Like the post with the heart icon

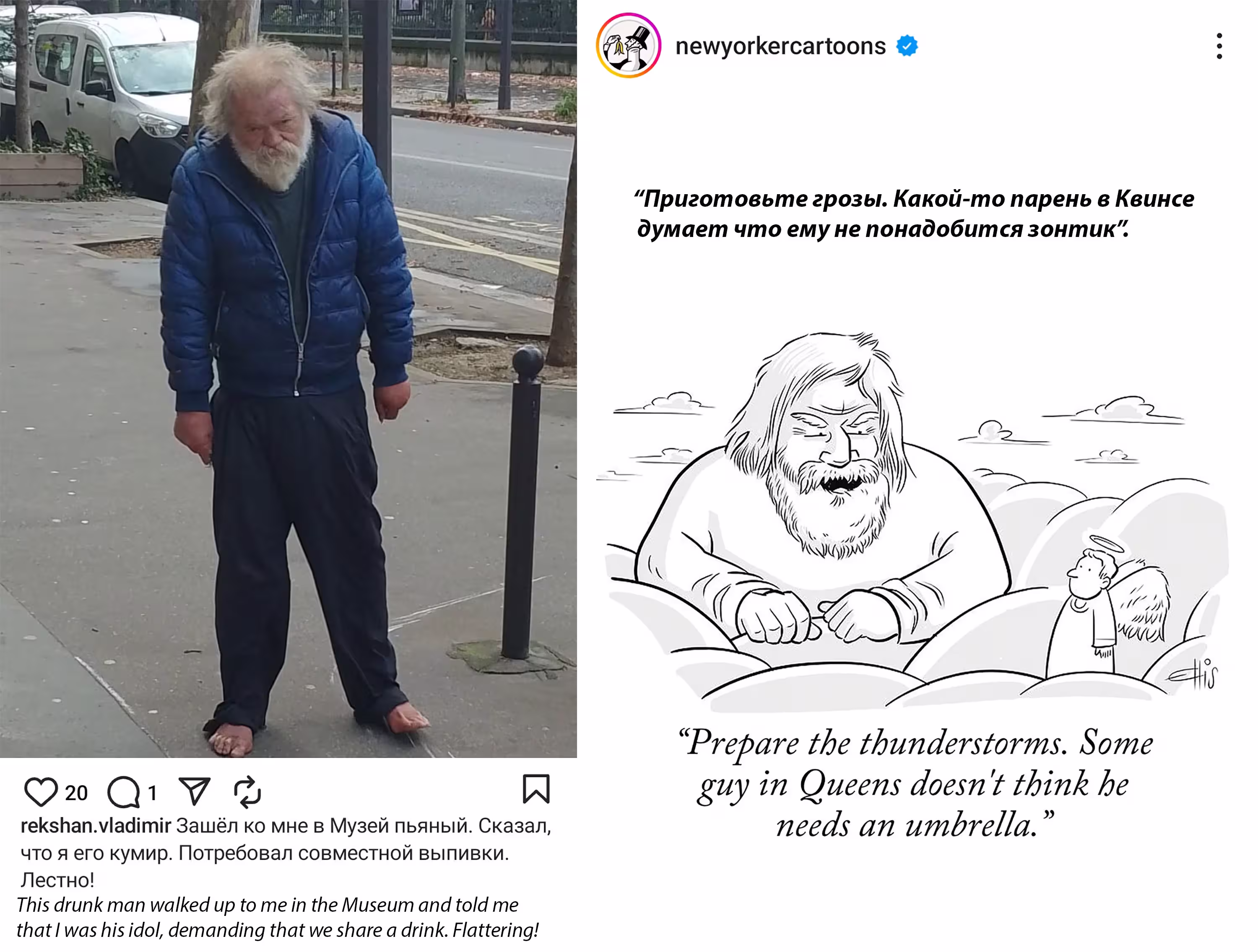coord(40,792)
